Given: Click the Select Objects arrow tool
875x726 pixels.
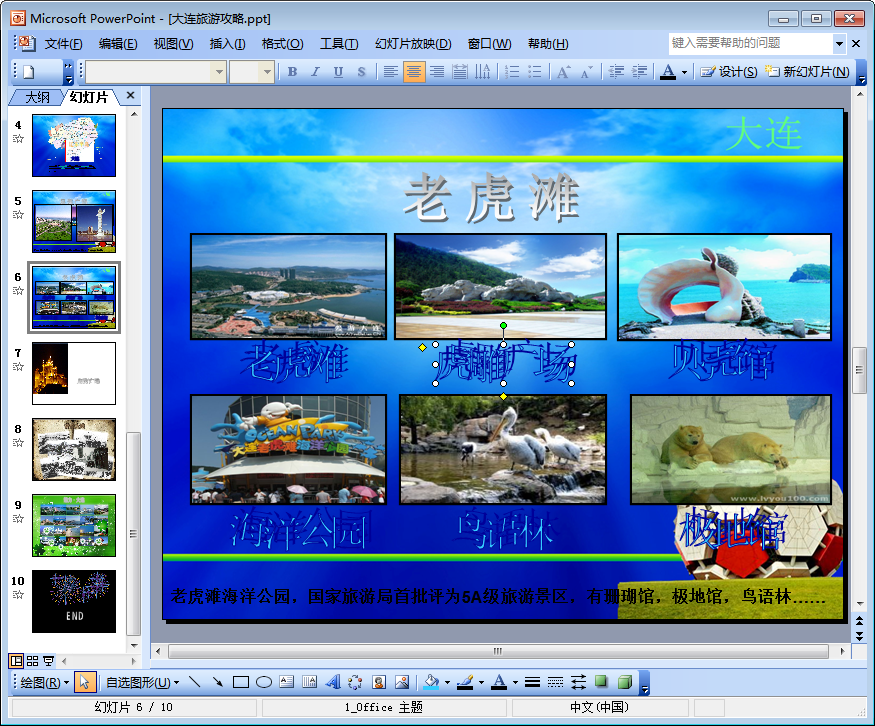Looking at the screenshot, I should [84, 682].
